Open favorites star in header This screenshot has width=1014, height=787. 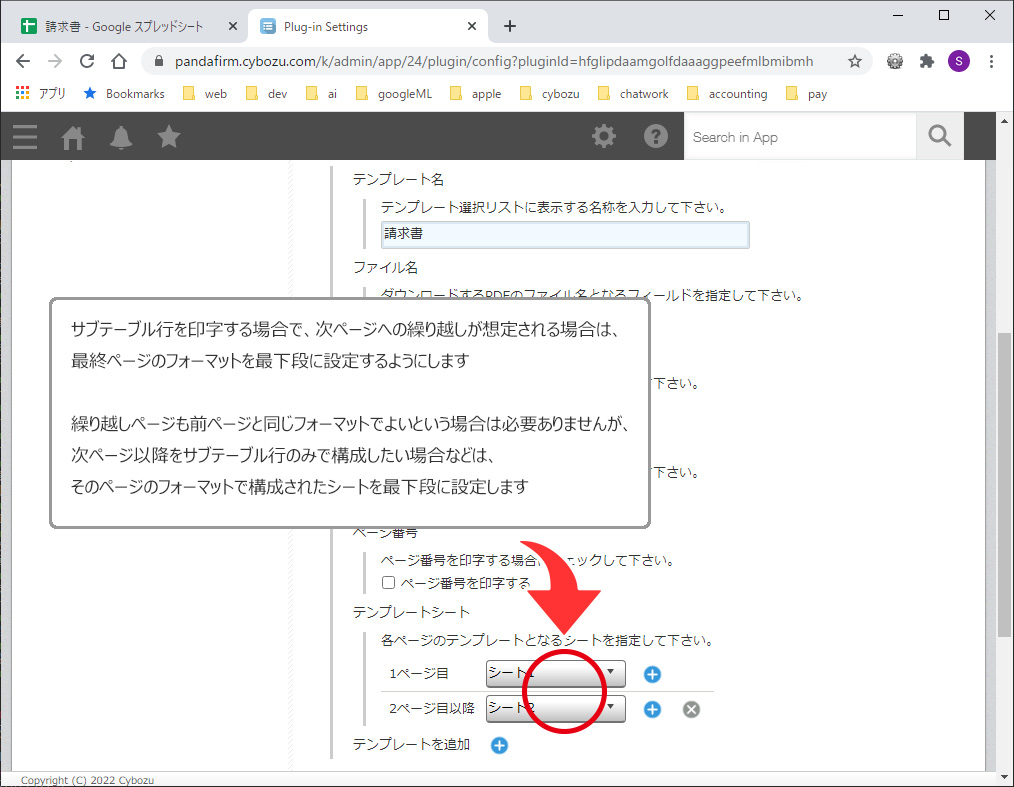pos(169,137)
